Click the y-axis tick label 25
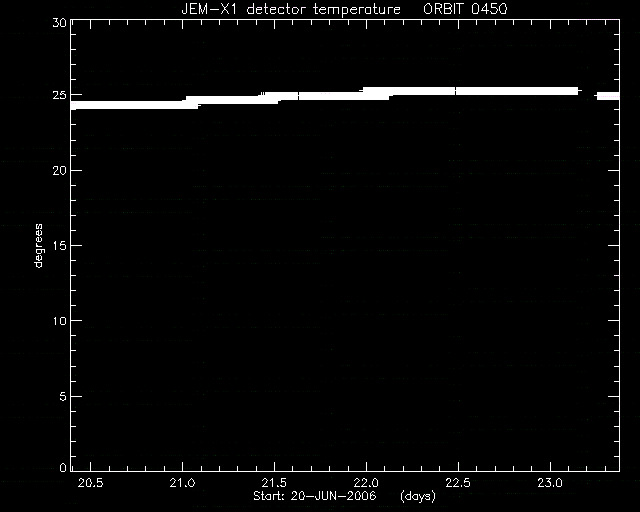Viewport: 640px width, 512px height. (x=59, y=95)
